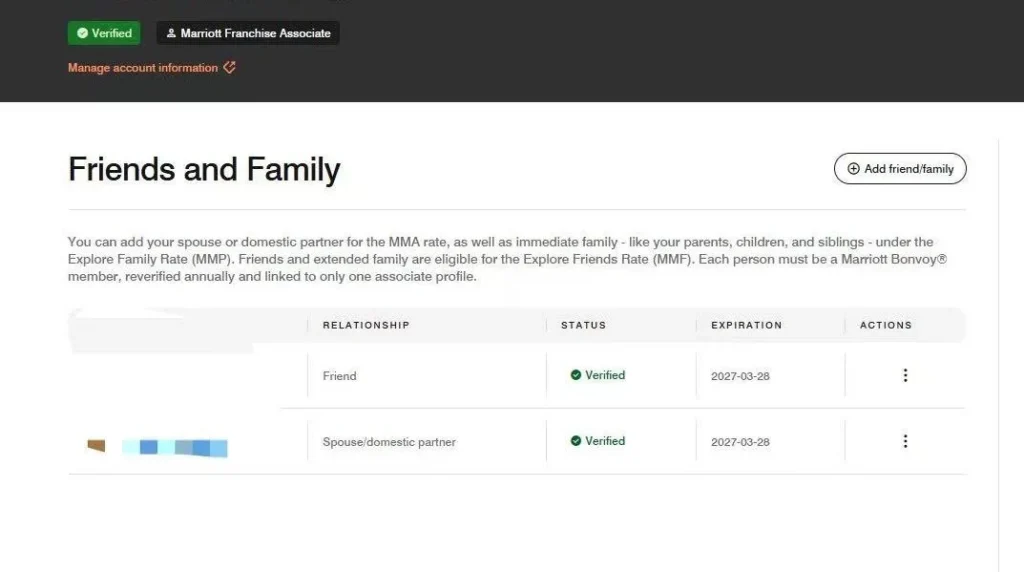Click the green check icon in Friend row status

coord(575,375)
